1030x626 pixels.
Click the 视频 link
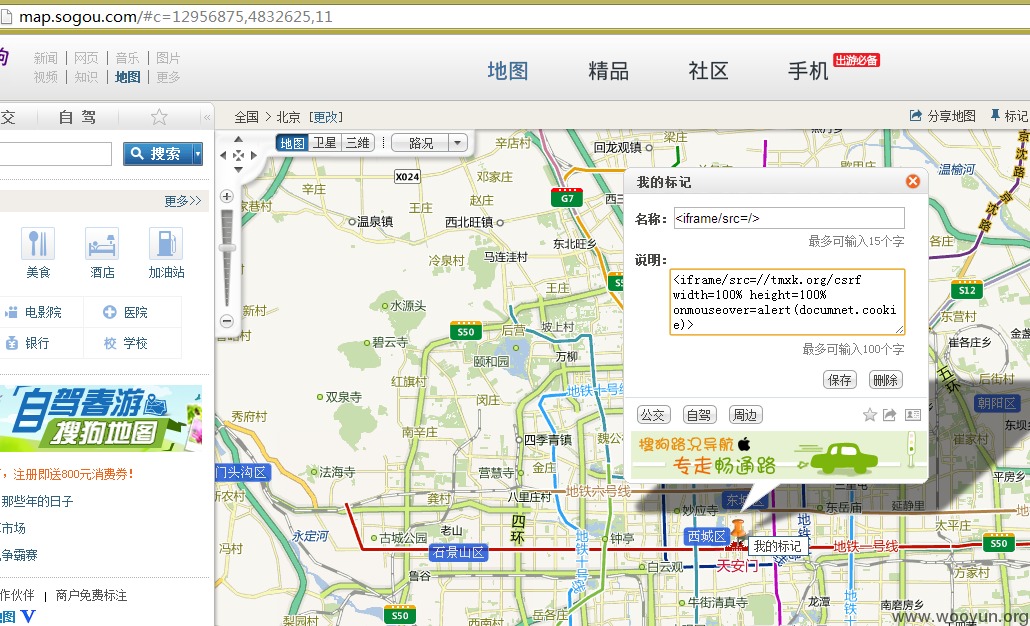tap(46, 77)
